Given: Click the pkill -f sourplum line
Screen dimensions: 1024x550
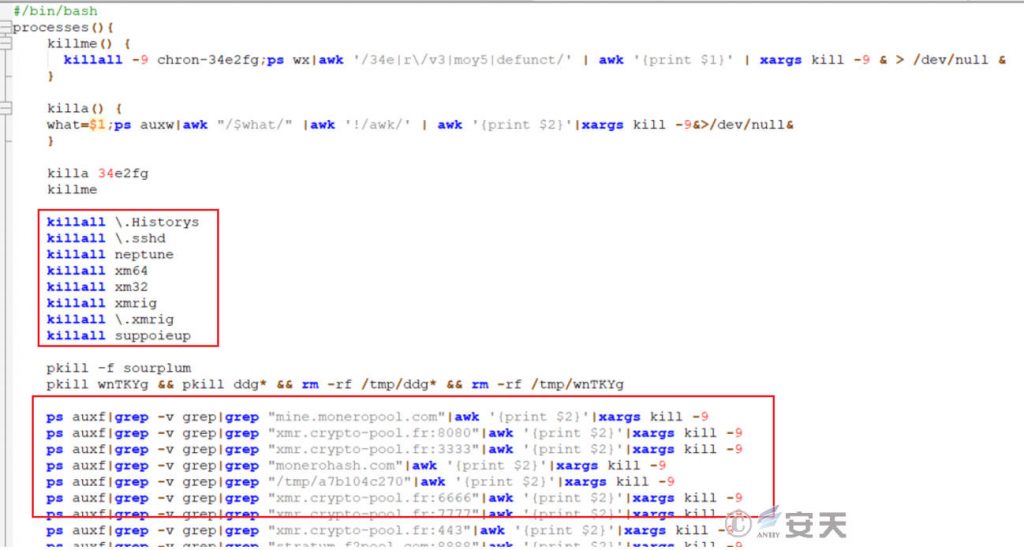Looking at the screenshot, I should point(118,368).
